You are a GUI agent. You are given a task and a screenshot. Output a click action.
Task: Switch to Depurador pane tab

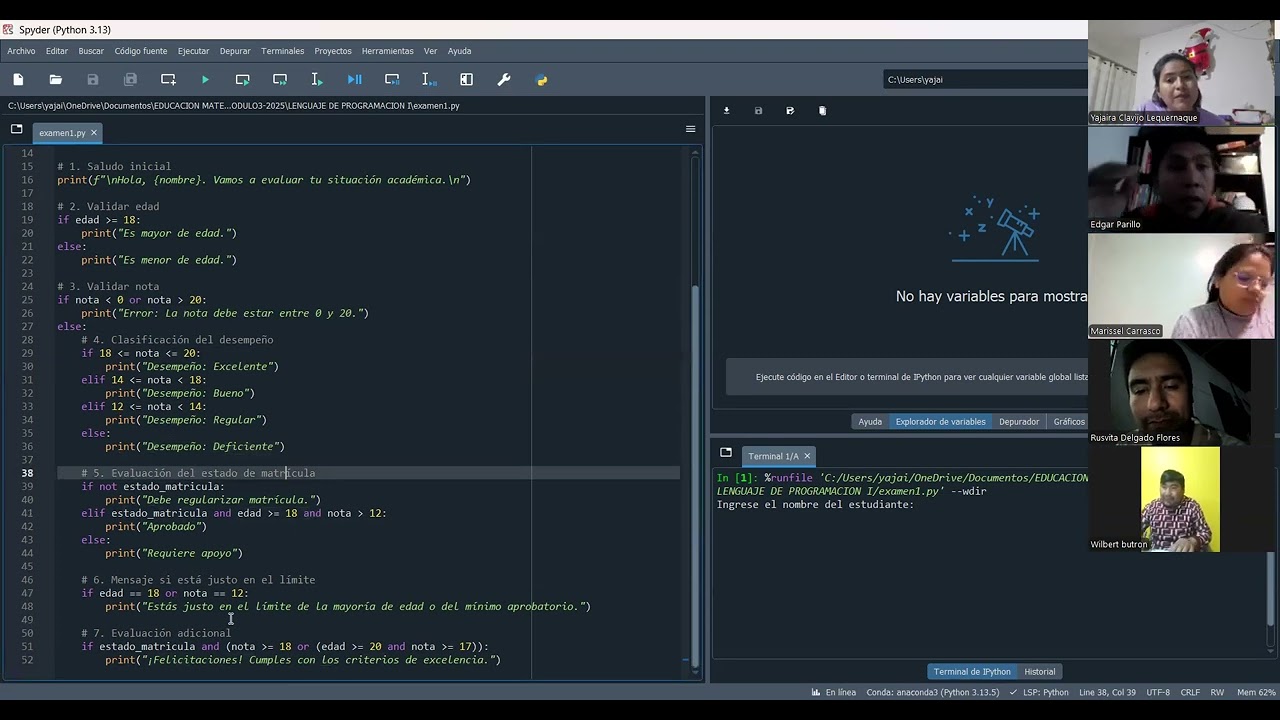click(1019, 422)
